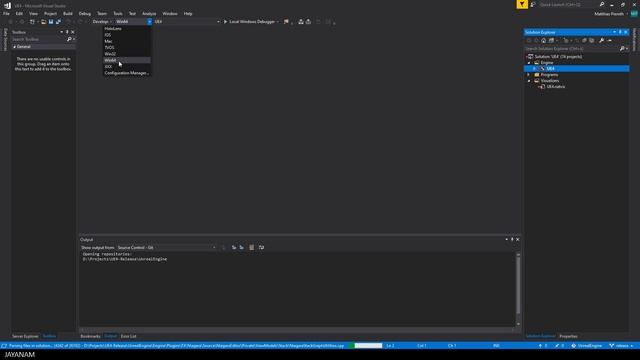The height and width of the screenshot is (360, 640).
Task: Open the Tools menu
Action: pos(118,13)
